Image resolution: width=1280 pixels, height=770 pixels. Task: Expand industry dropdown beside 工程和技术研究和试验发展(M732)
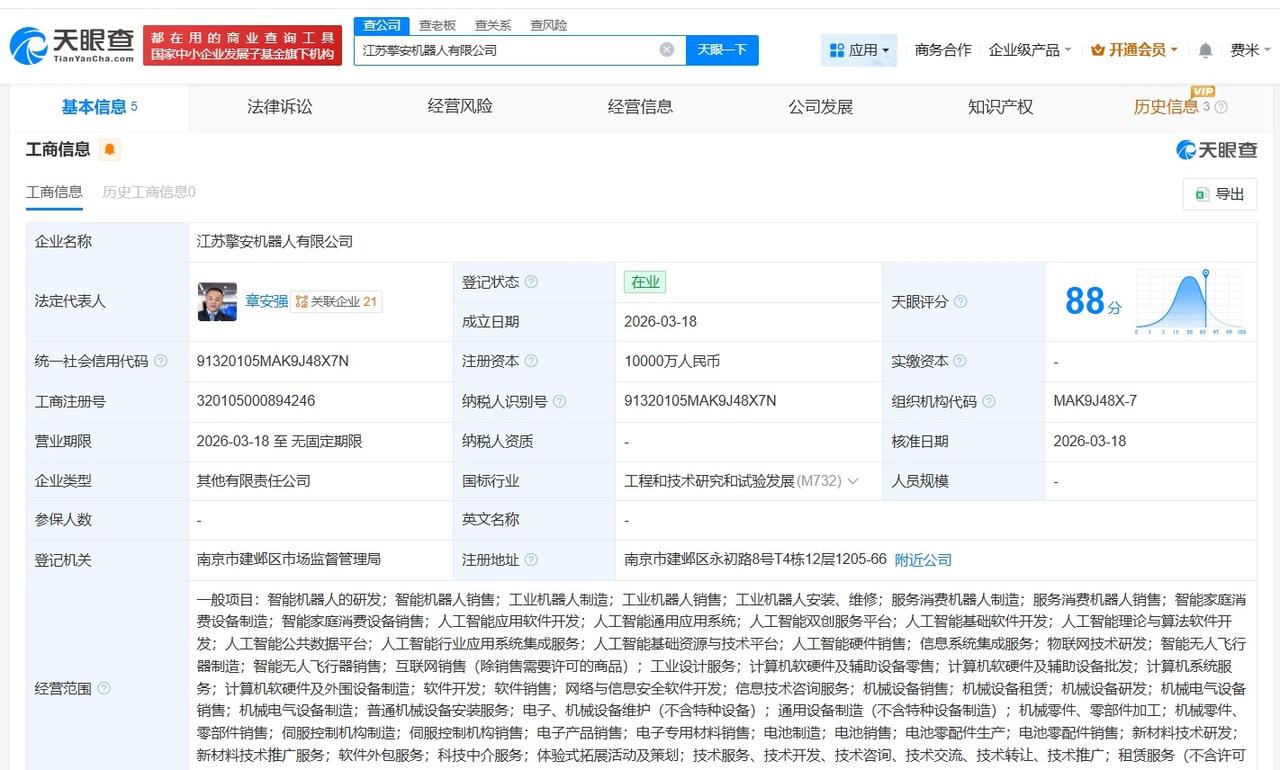[853, 481]
